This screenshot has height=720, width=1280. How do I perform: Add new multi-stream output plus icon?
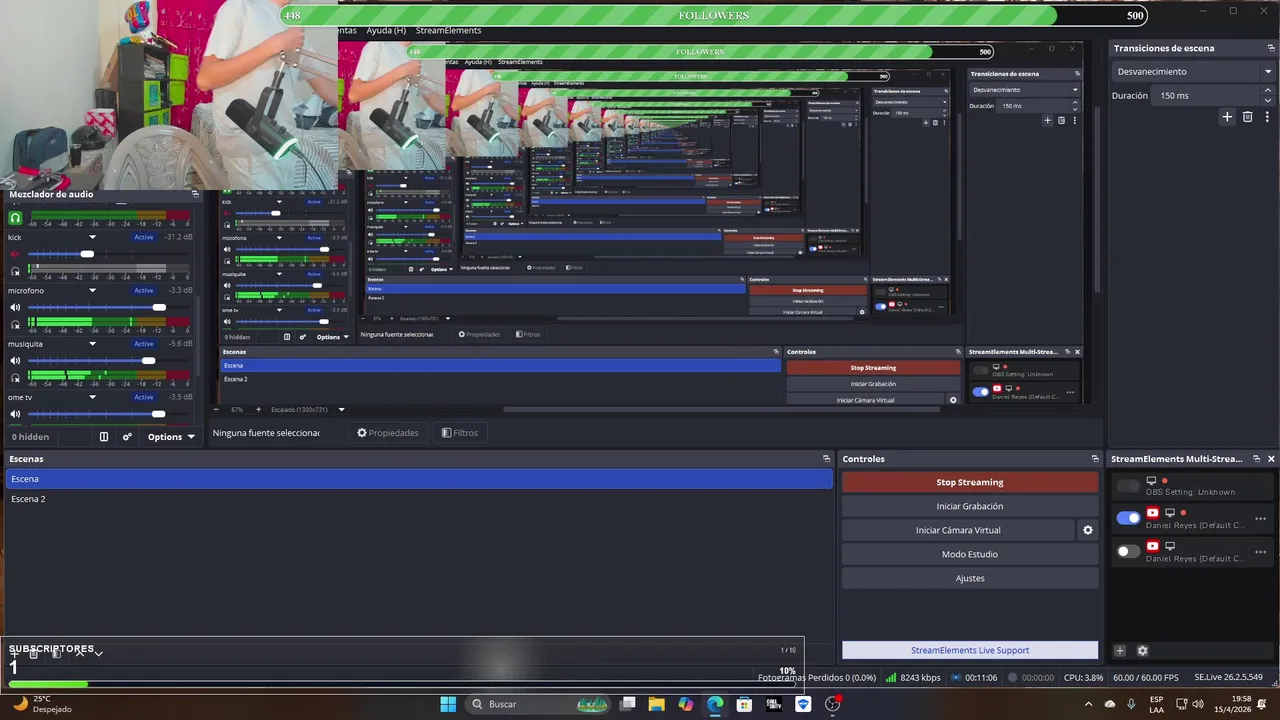pyautogui.click(x=1120, y=651)
